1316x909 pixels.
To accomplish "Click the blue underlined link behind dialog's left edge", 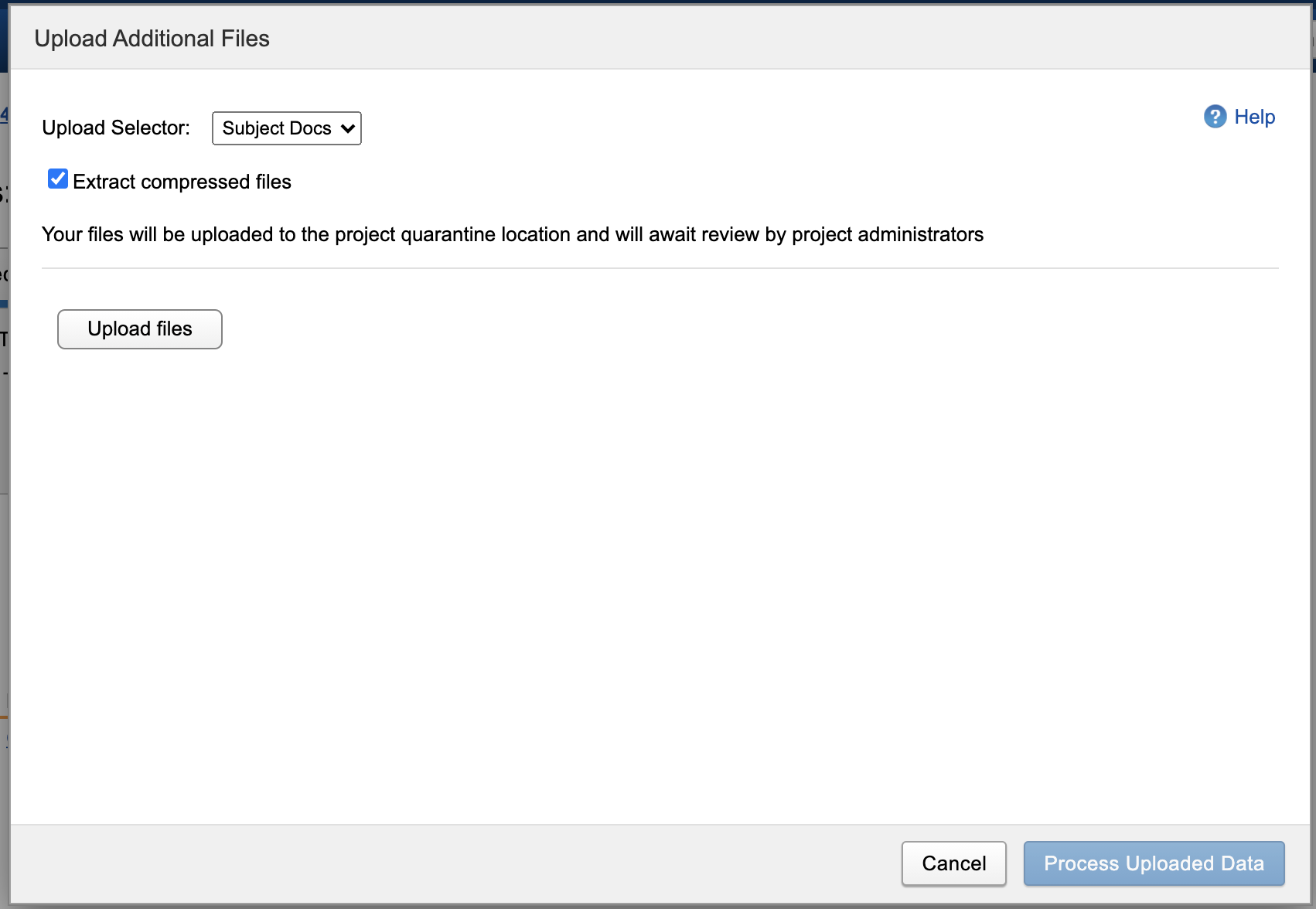I will pyautogui.click(x=4, y=114).
